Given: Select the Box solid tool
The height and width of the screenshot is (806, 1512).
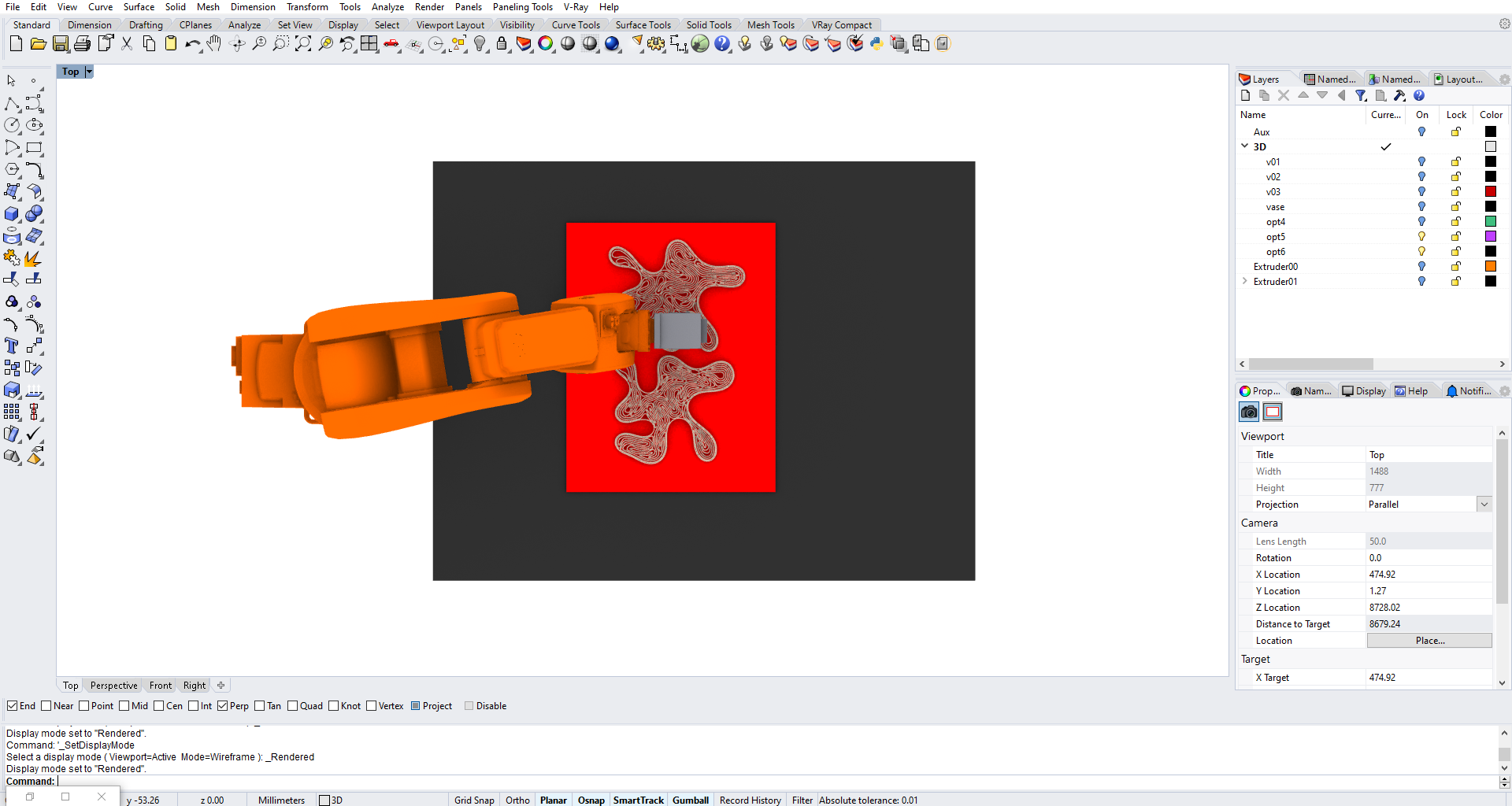Looking at the screenshot, I should 12,214.
